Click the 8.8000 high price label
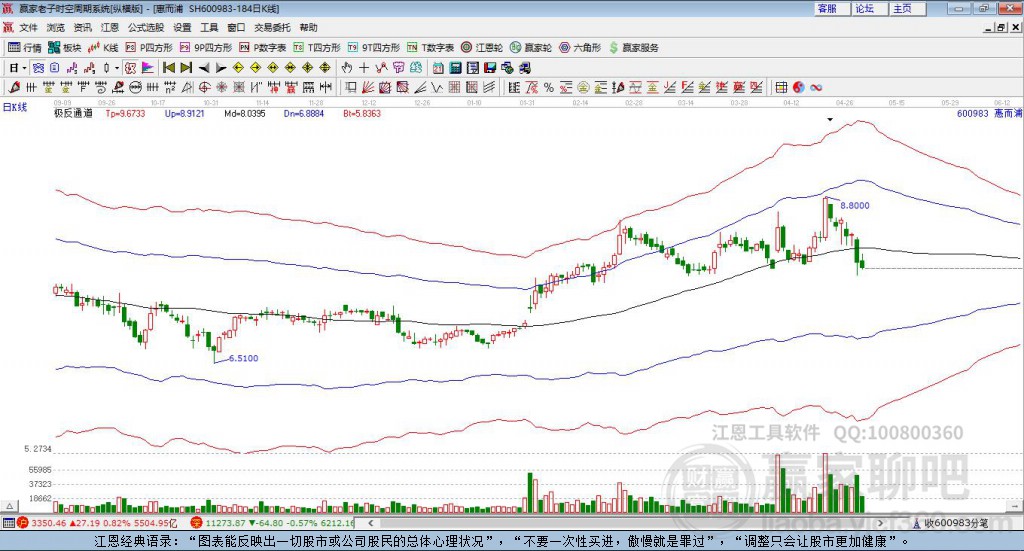 (x=855, y=206)
